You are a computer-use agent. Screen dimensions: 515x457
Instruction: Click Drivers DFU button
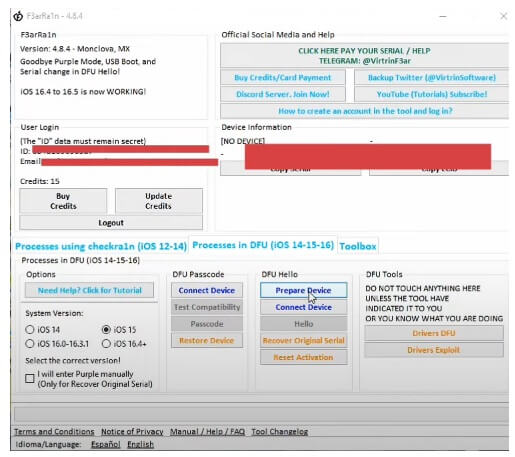pos(434,333)
